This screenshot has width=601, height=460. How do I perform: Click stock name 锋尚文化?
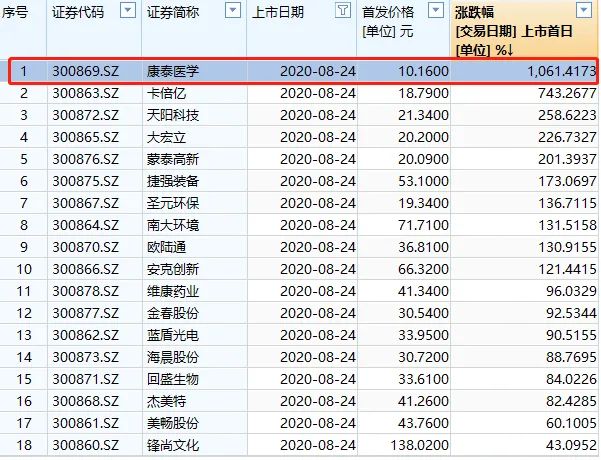click(x=173, y=445)
